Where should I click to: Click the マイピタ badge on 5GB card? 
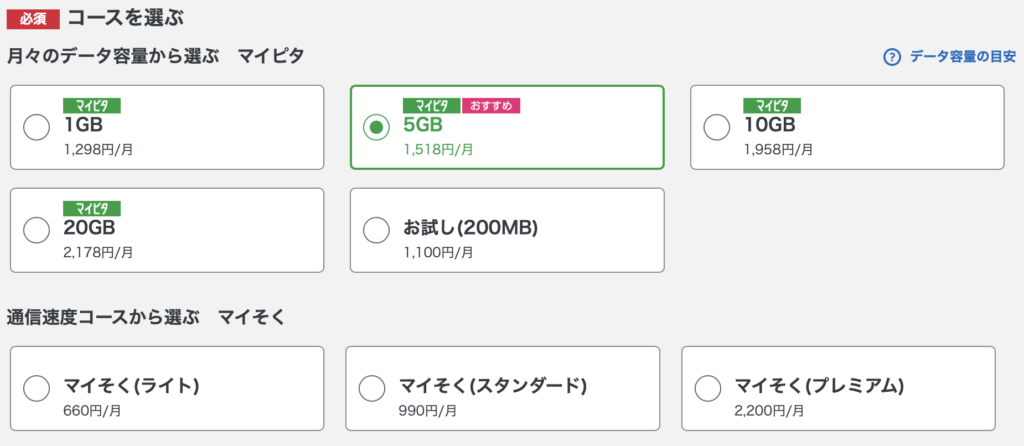click(x=432, y=106)
